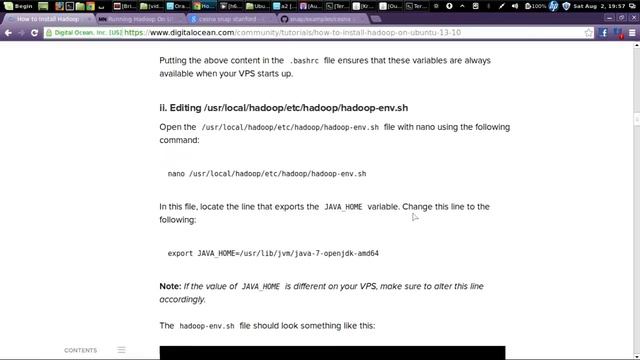Switch to the '[Ter...' terminal taskbar window
Viewport: 640px width, 360px height.
[337, 6]
